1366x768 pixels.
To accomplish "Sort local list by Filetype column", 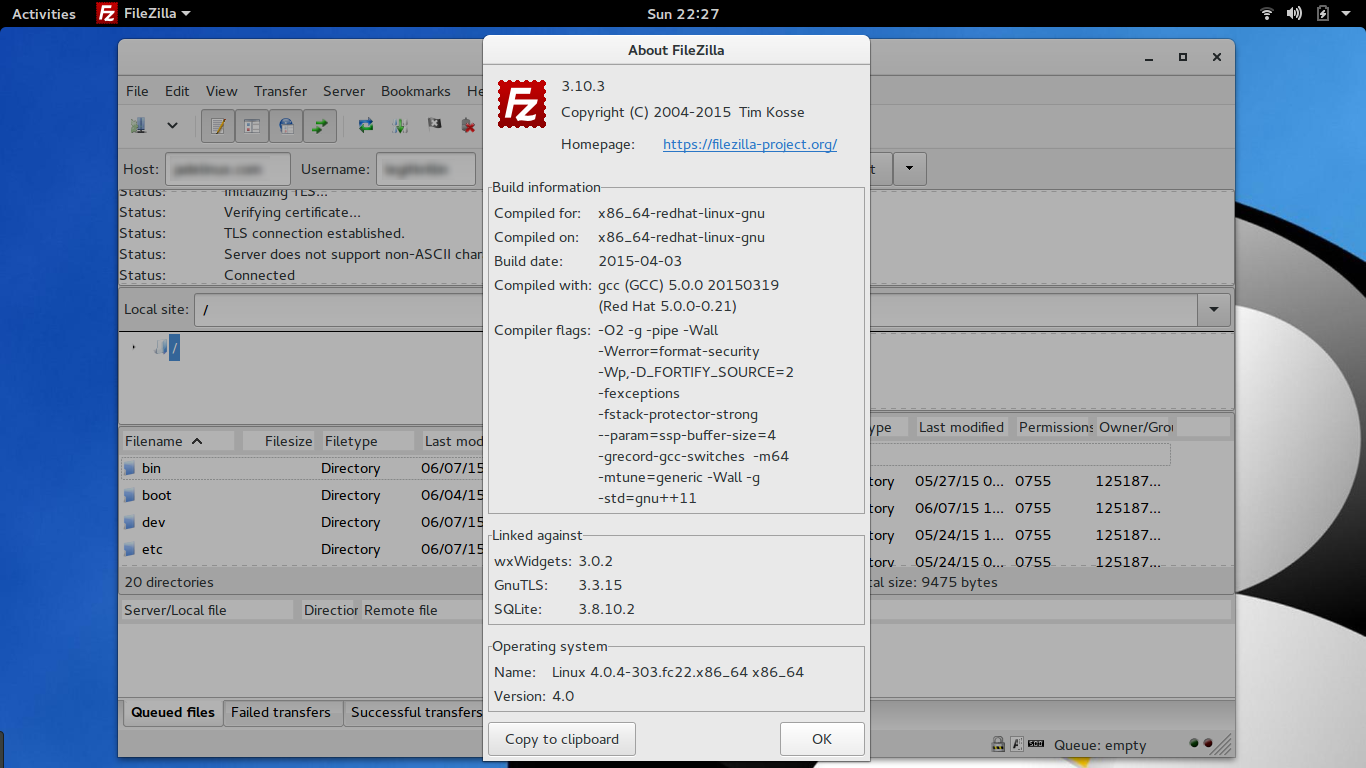I will (x=366, y=441).
